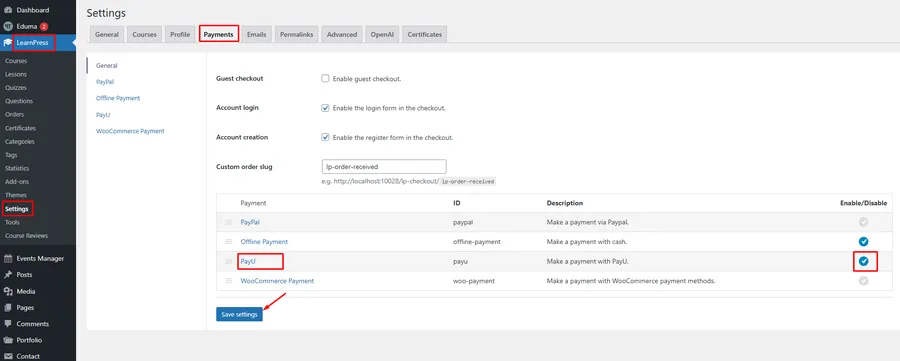
Task: Click the Portfolio icon in the sidebar
Action: (x=8, y=340)
